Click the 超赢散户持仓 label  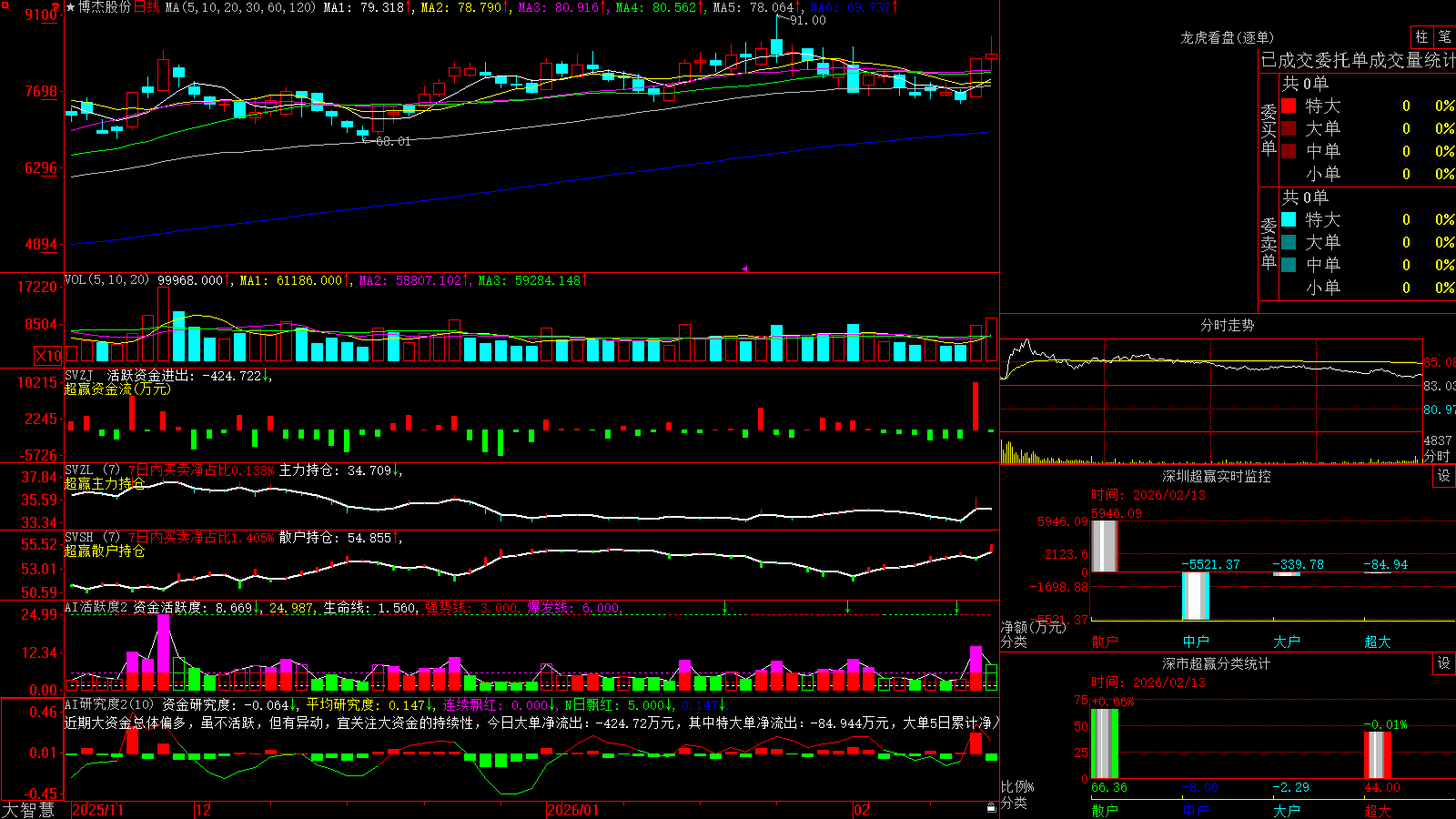pyautogui.click(x=105, y=551)
